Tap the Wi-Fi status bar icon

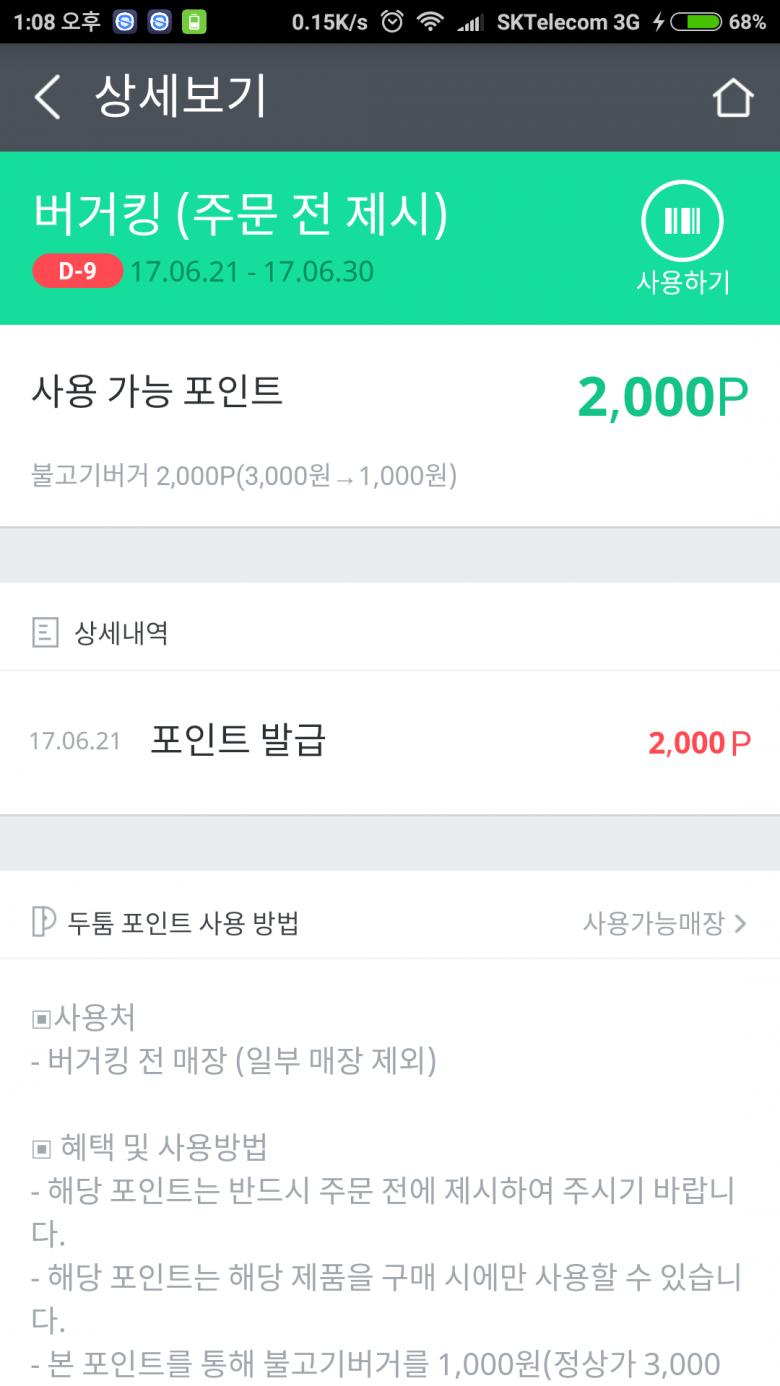(430, 21)
